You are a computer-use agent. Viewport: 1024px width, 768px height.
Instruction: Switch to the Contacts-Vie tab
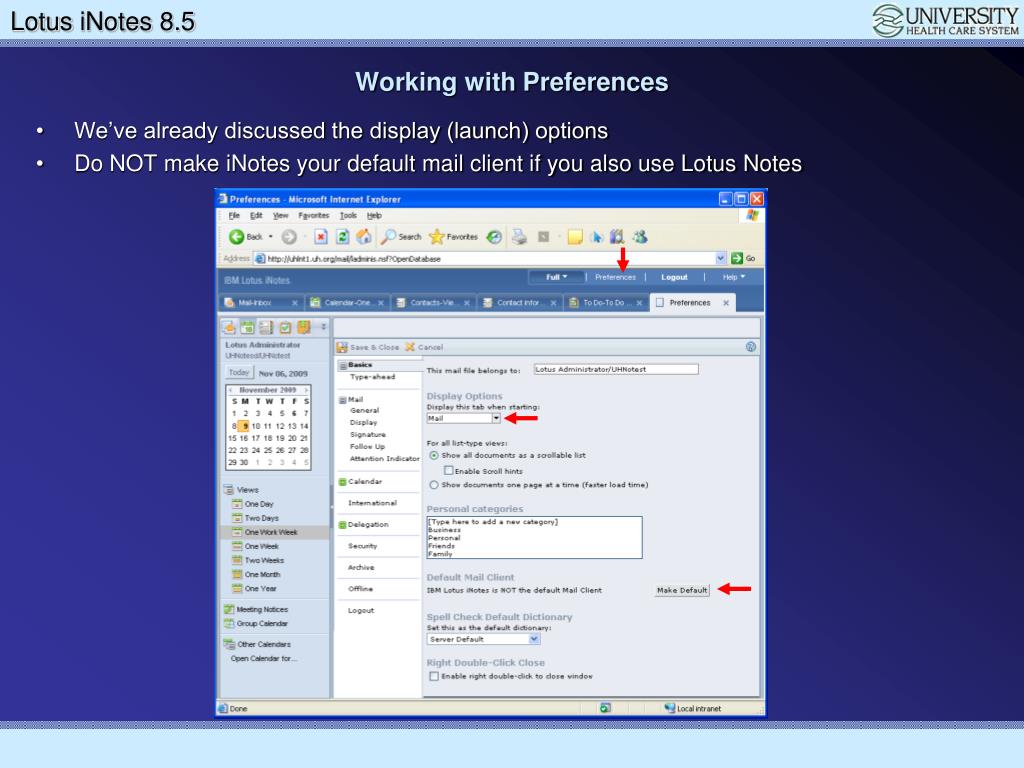(x=433, y=302)
